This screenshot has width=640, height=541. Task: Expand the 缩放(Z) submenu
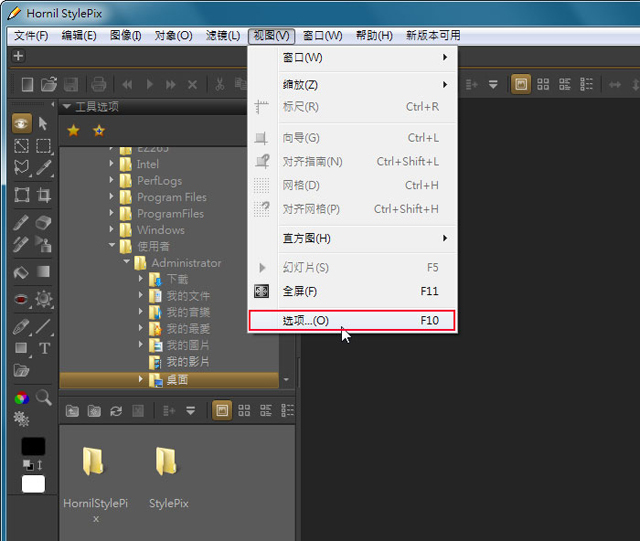pos(352,85)
